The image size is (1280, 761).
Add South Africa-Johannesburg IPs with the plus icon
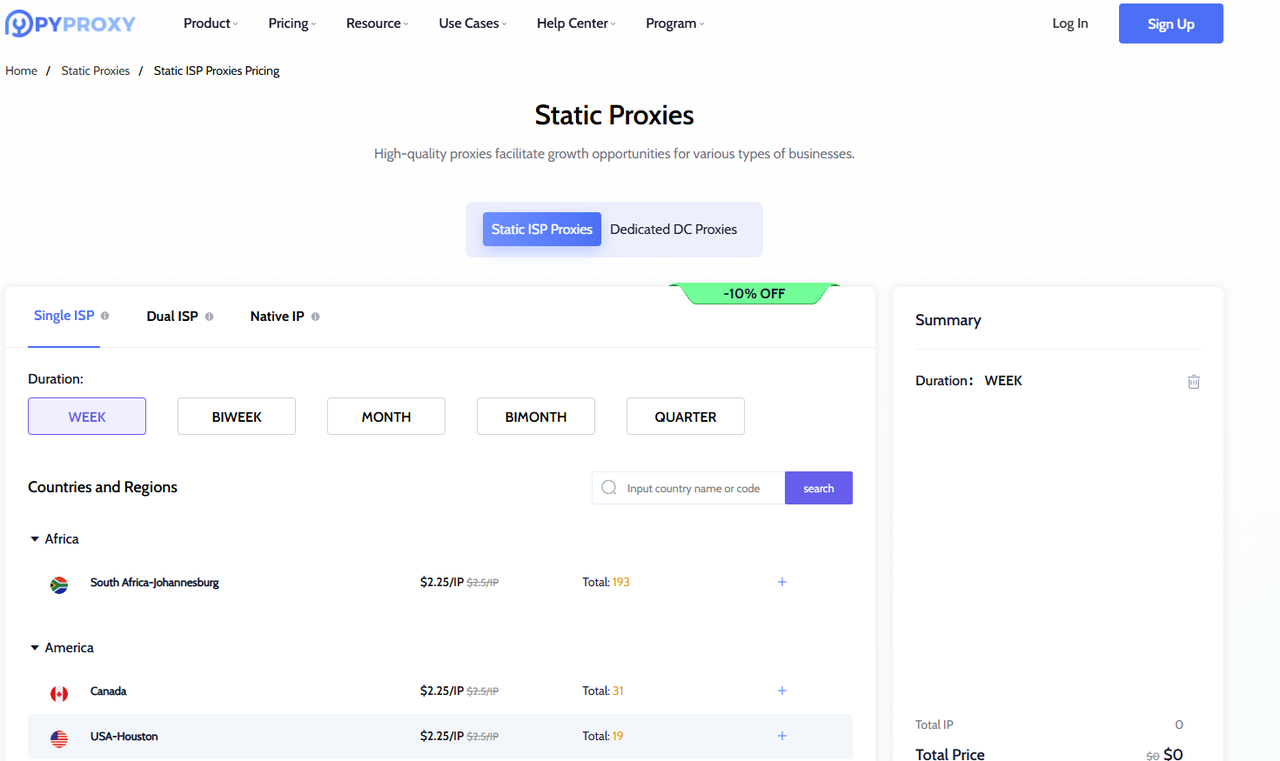[782, 581]
